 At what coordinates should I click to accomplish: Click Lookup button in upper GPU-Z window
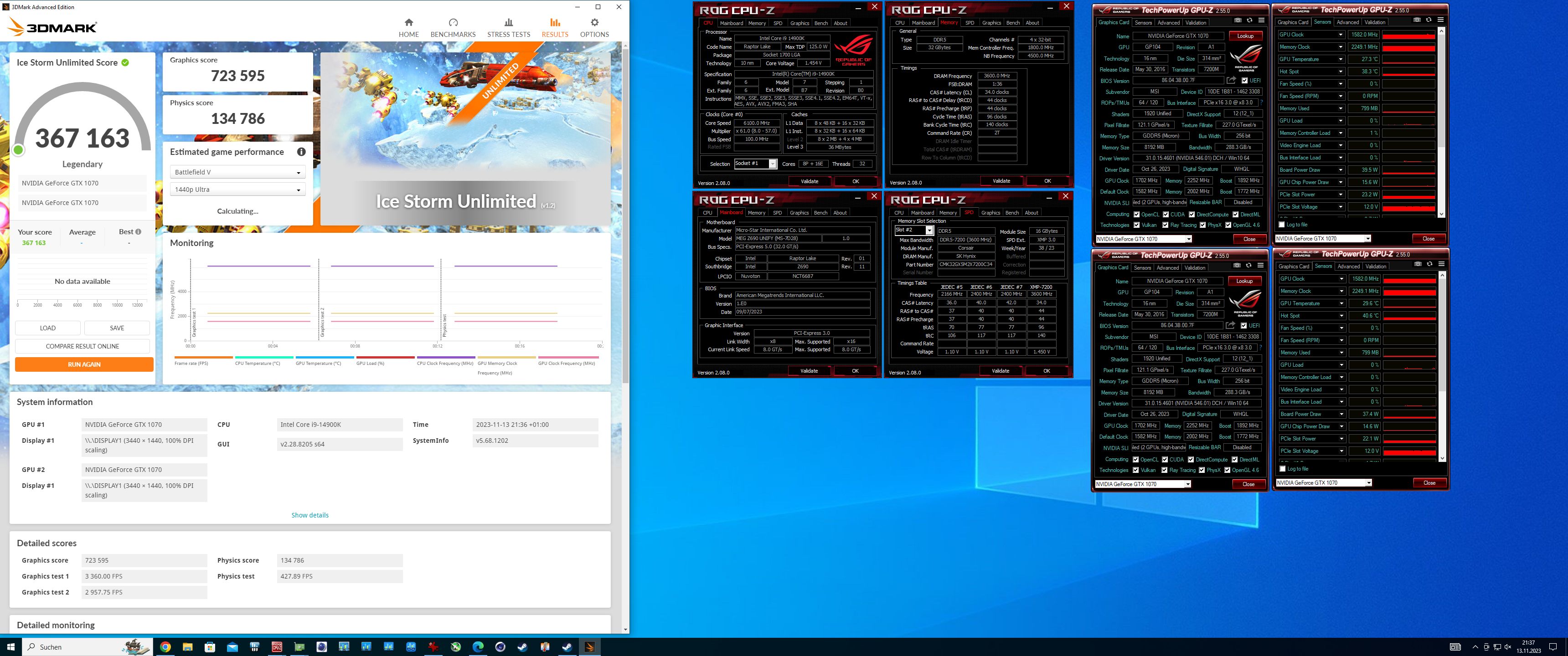(1245, 36)
